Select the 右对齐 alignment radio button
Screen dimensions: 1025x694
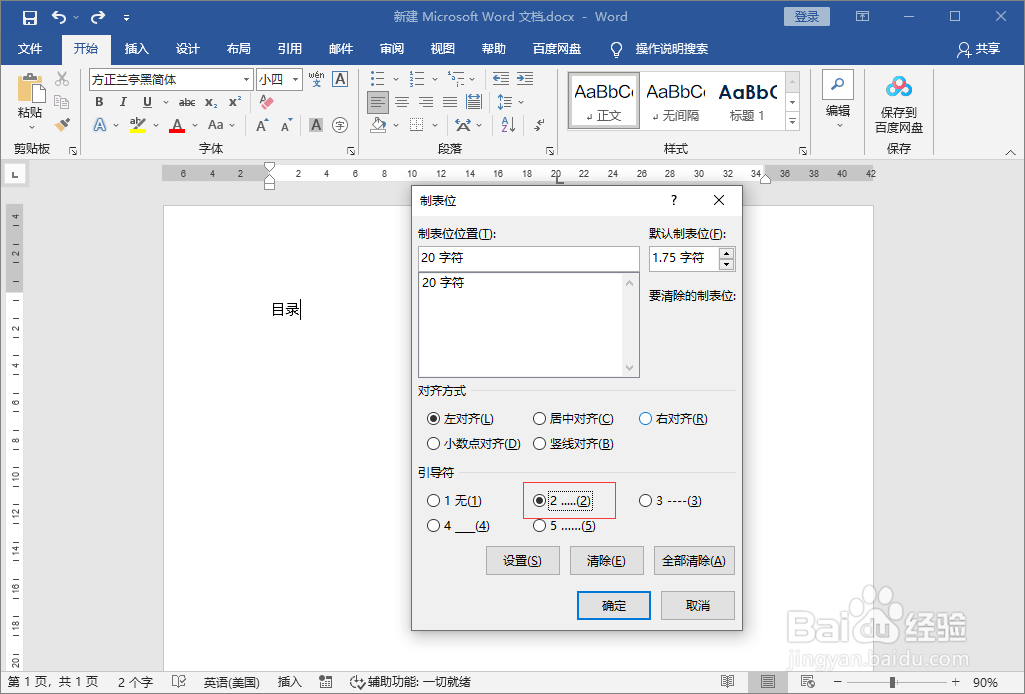(x=646, y=418)
